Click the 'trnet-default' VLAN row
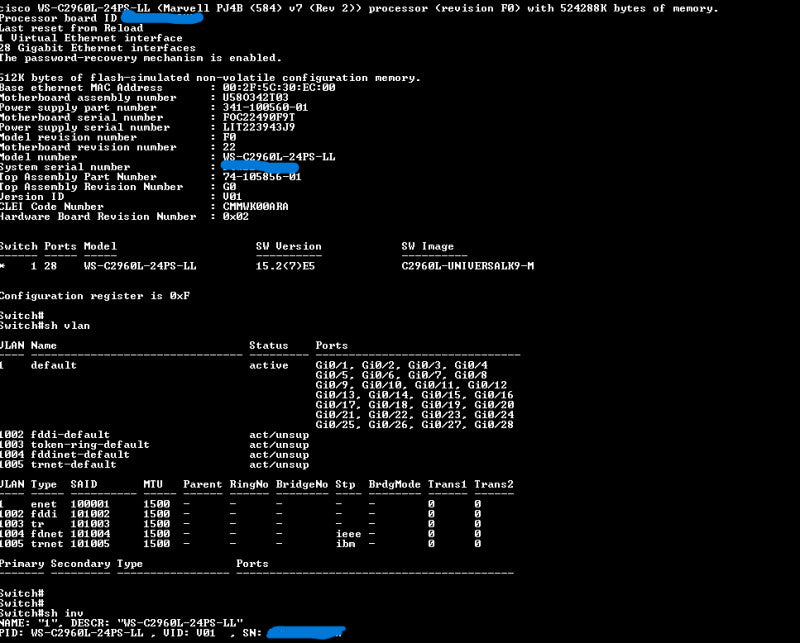The height and width of the screenshot is (643, 800). tap(155, 464)
